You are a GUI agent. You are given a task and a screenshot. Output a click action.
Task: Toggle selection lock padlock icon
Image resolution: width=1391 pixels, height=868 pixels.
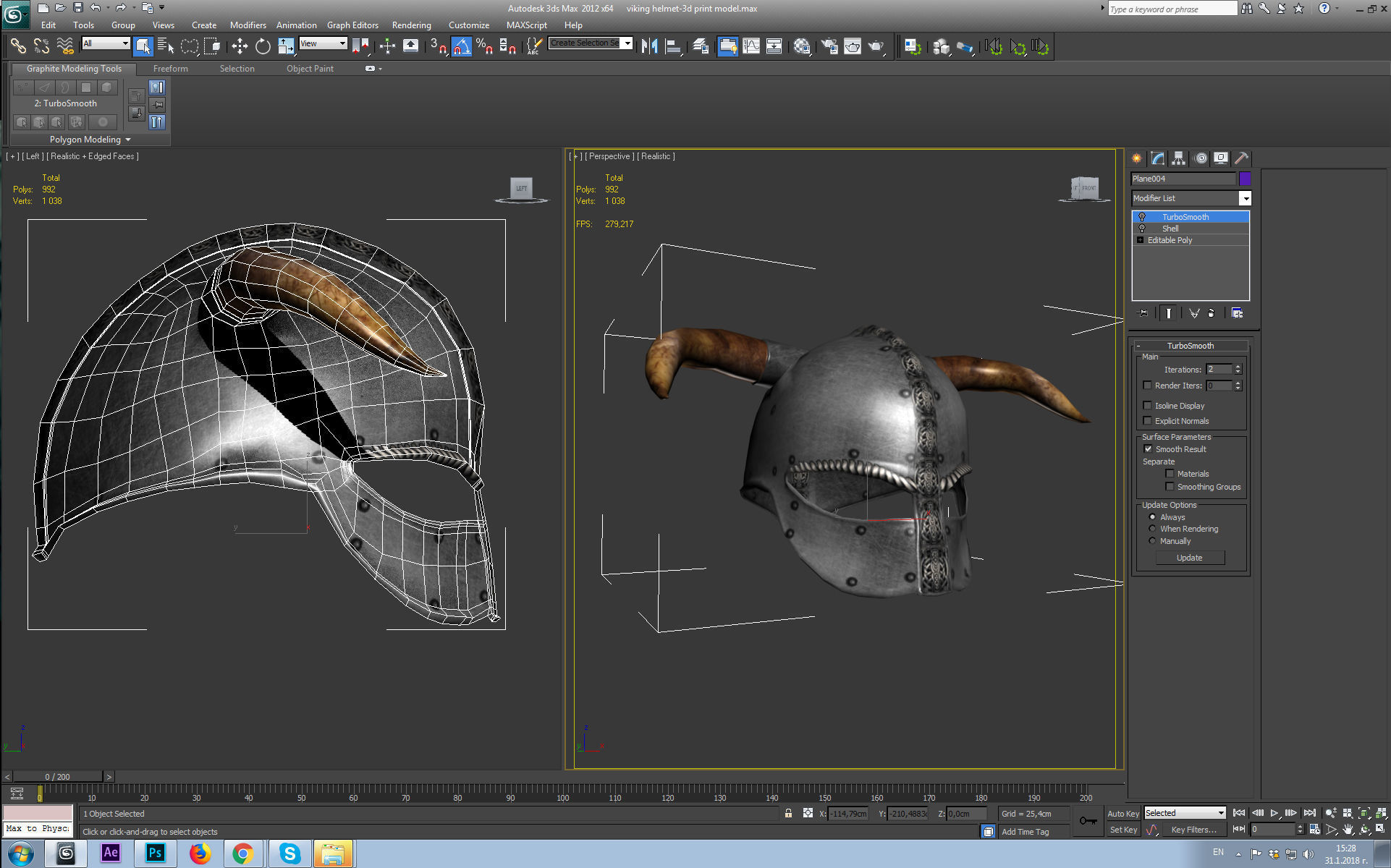coord(788,814)
